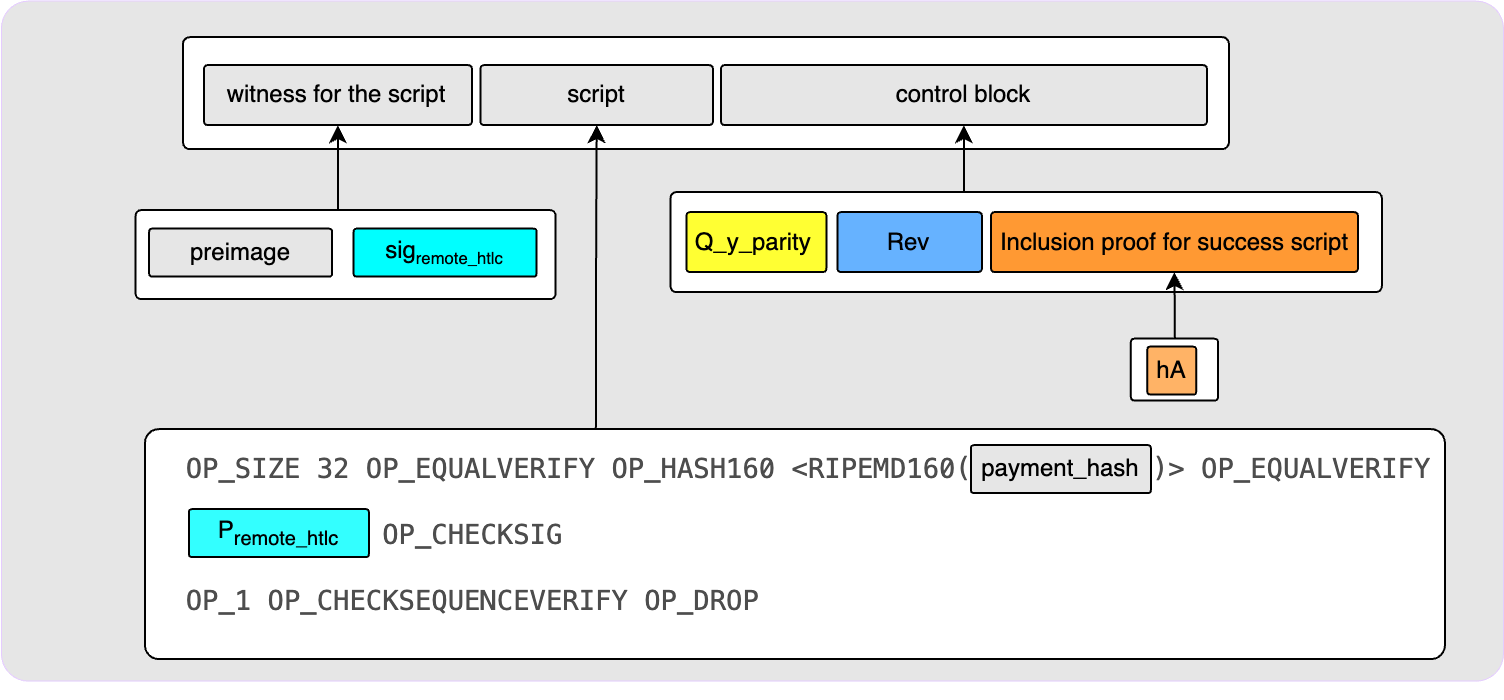Click the "control block" box
1504x700 pixels.
(x=963, y=95)
